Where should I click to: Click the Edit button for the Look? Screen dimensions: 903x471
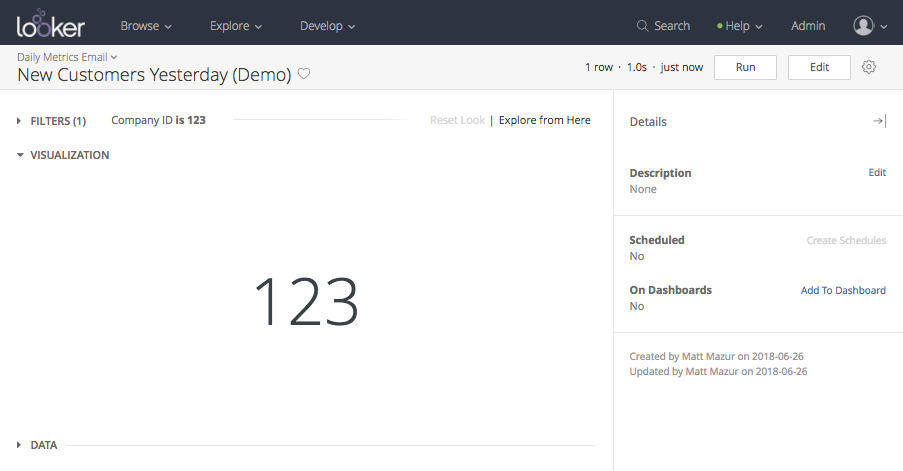point(819,67)
